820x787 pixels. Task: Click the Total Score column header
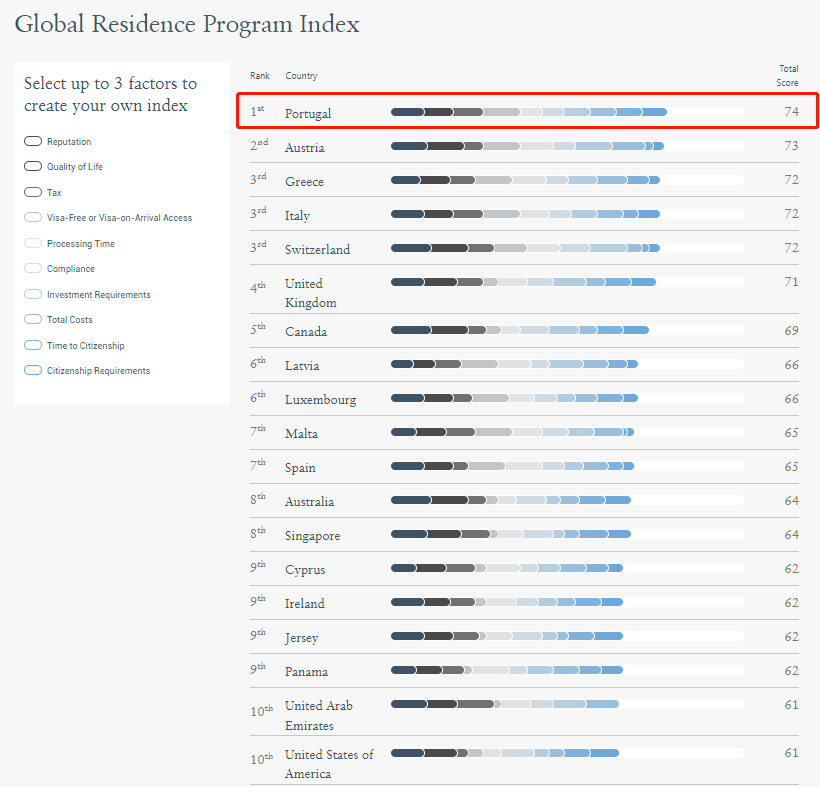click(x=788, y=75)
